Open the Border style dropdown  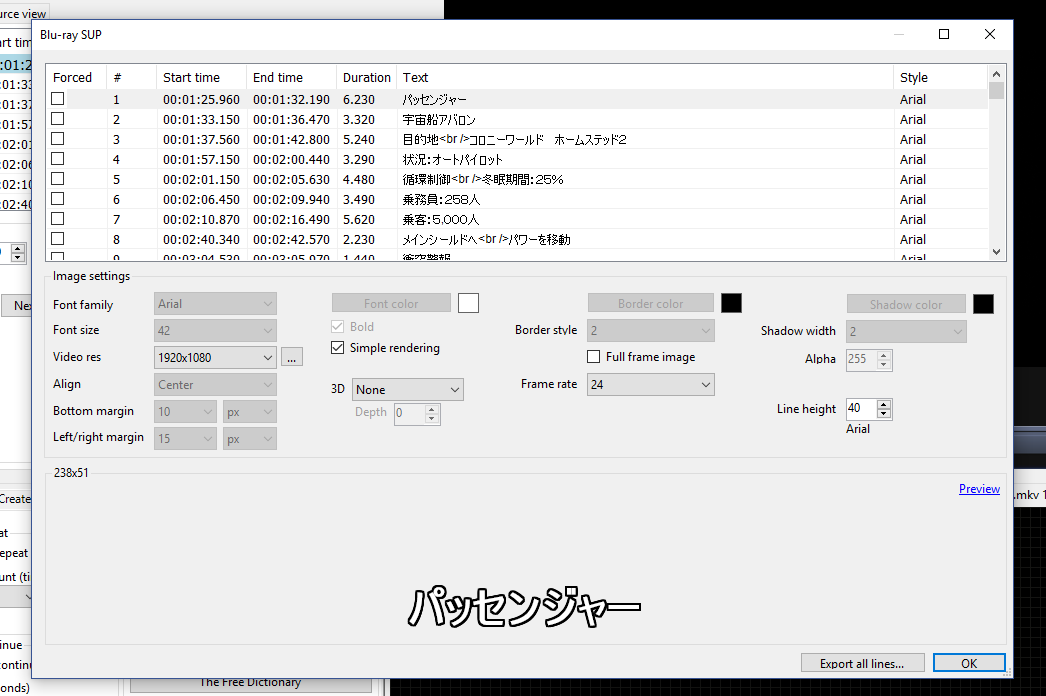(x=650, y=330)
